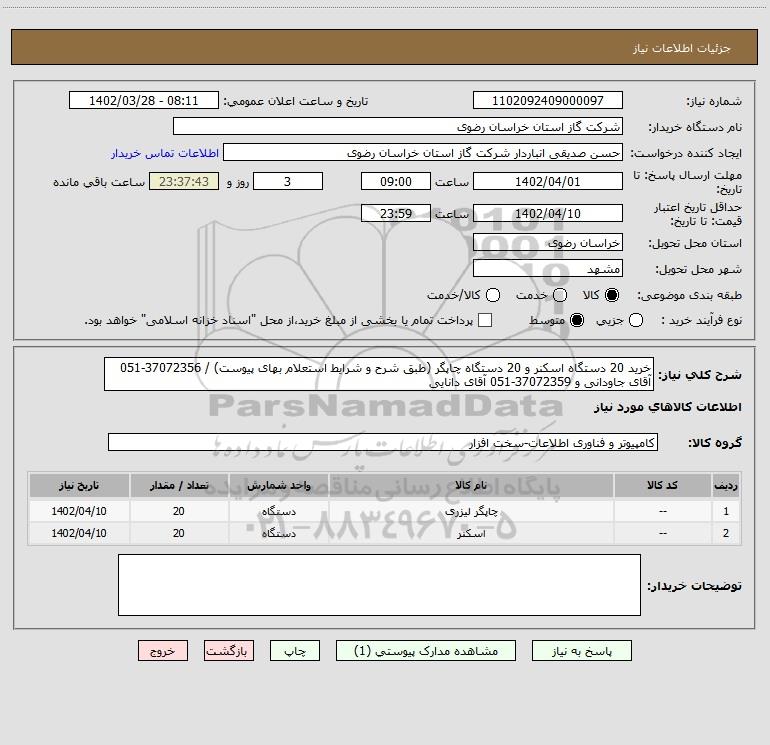This screenshot has width=770, height=745.
Task: Select the خدمت radio button
Action: (560, 295)
